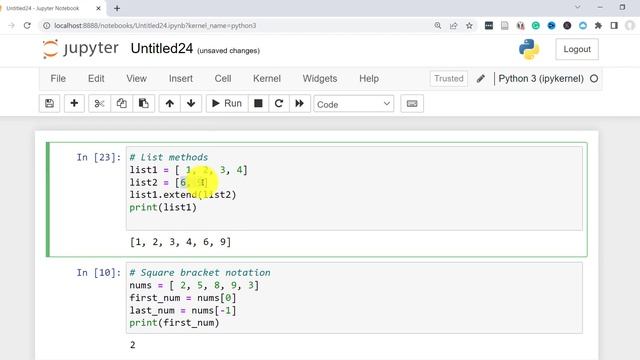Cut selected cells with scissors icon
This screenshot has width=640, height=360.
click(99, 104)
